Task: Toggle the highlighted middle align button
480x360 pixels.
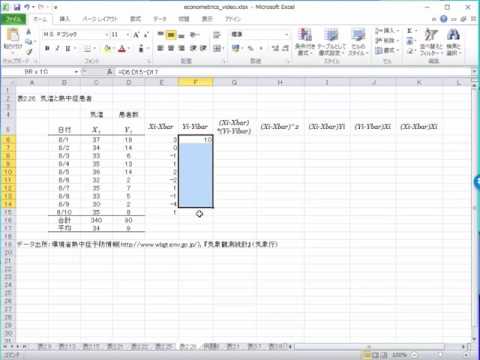Action: [x=171, y=35]
